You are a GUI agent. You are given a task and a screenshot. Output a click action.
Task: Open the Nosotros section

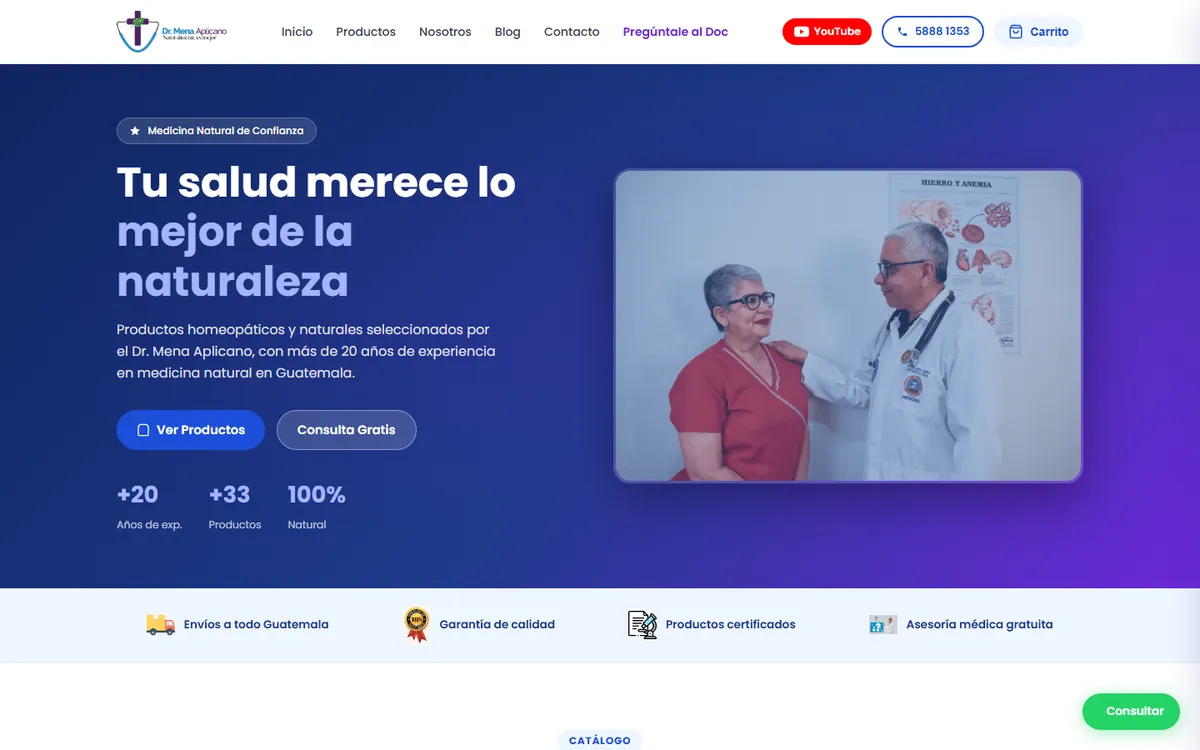pos(445,32)
